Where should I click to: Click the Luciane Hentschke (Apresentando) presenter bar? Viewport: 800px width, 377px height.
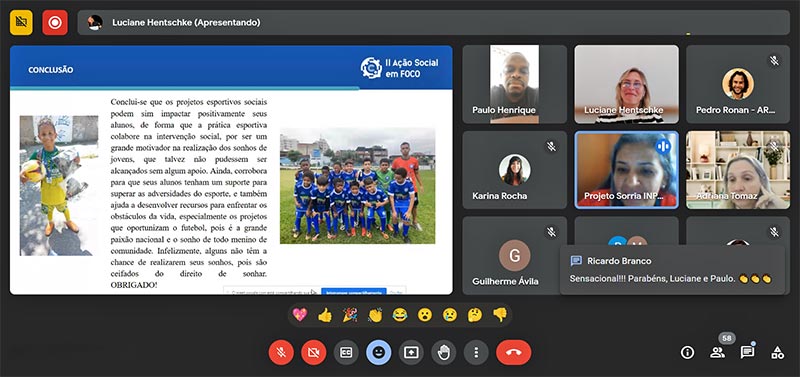click(434, 22)
